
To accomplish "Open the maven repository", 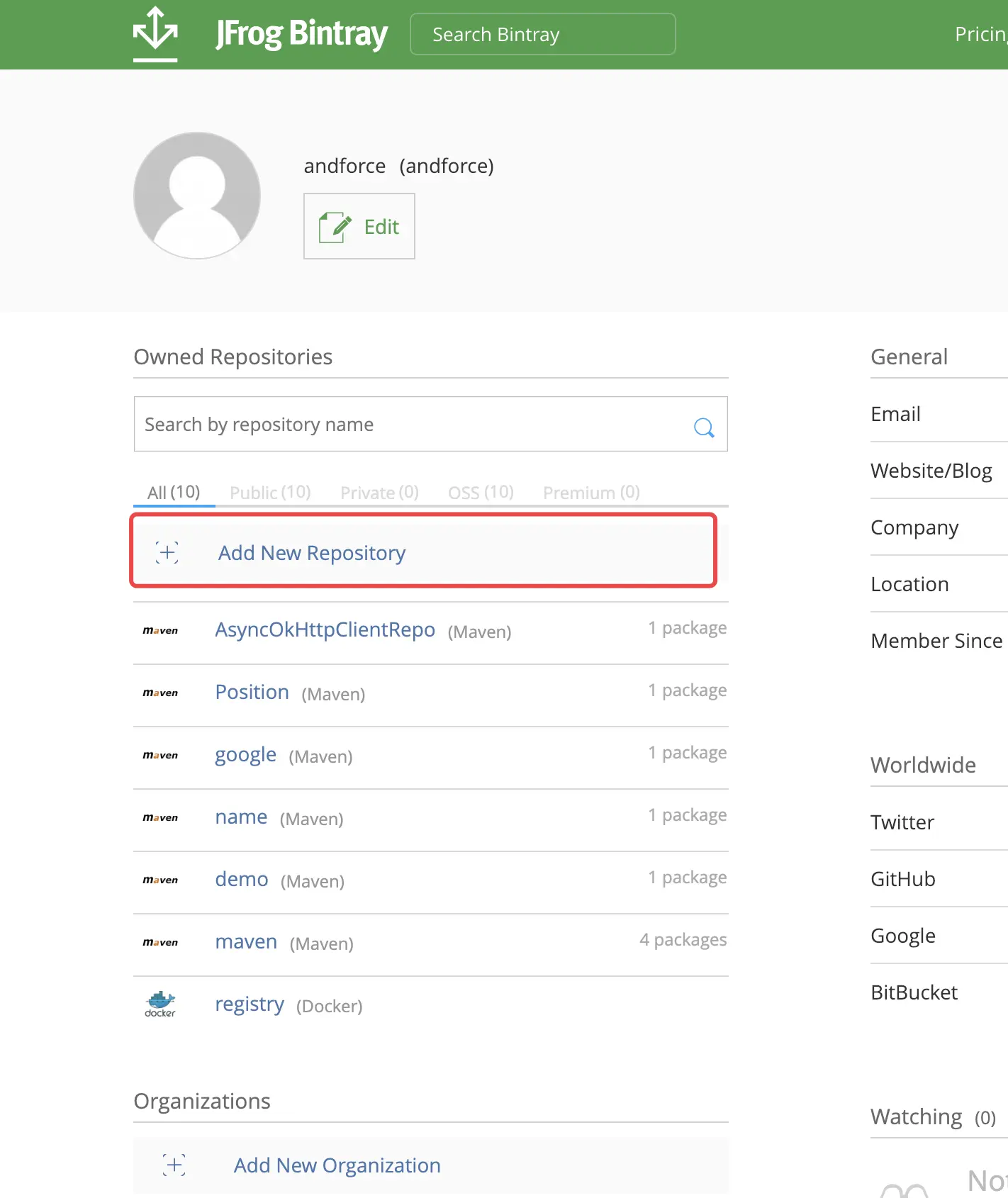I will tap(246, 941).
